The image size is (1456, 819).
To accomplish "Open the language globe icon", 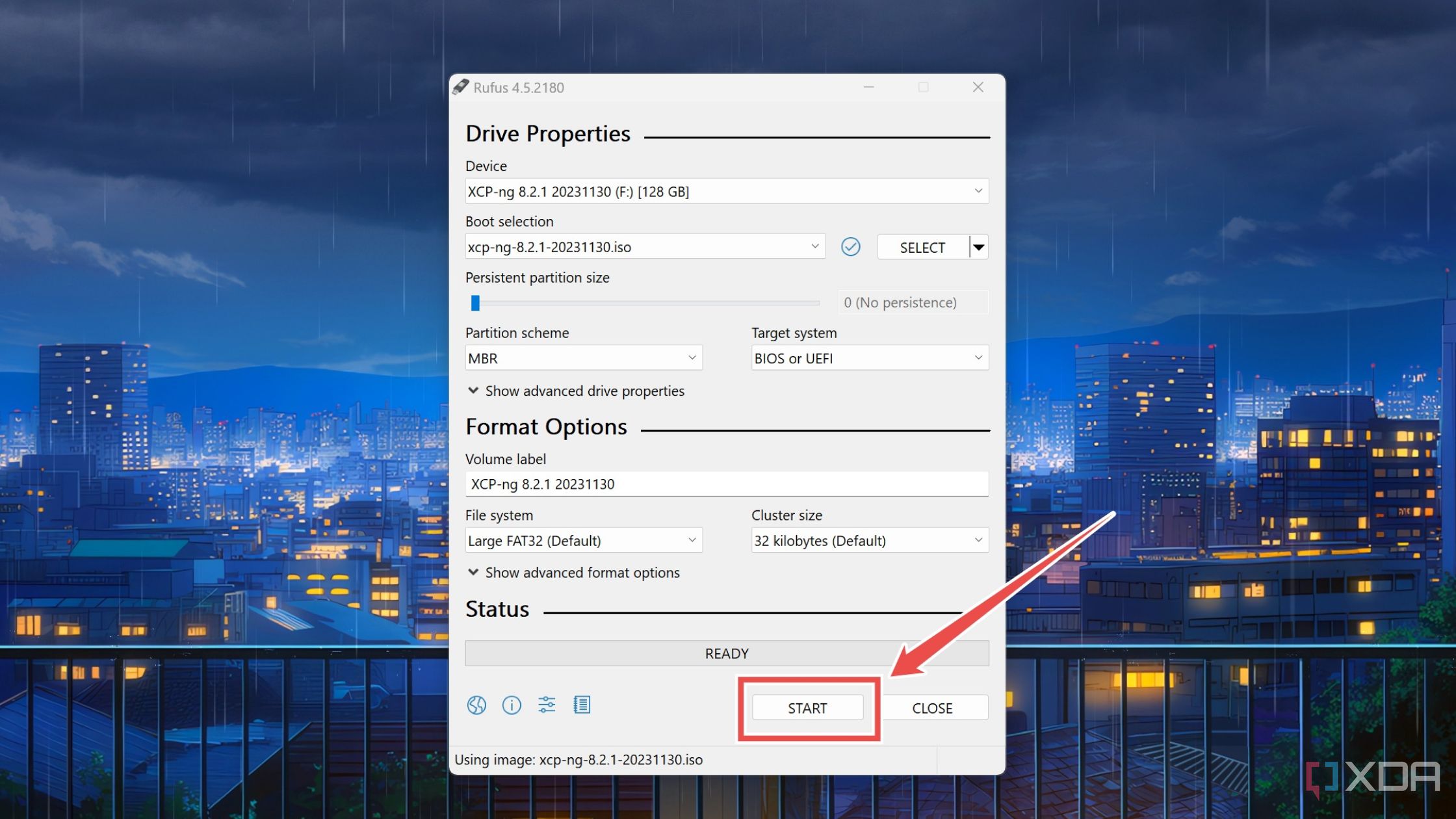I will coord(476,705).
